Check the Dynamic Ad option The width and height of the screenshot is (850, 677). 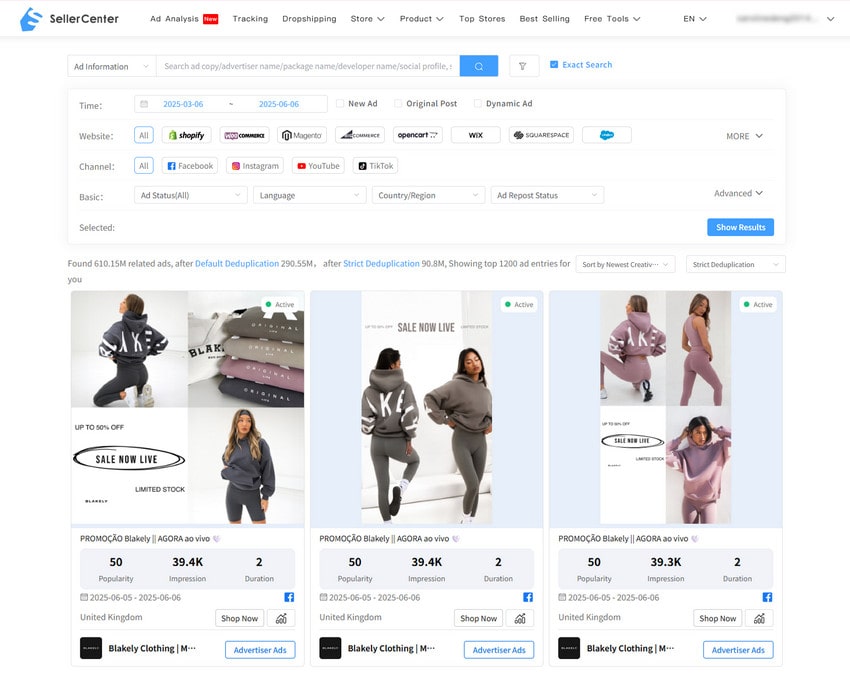pyautogui.click(x=478, y=104)
